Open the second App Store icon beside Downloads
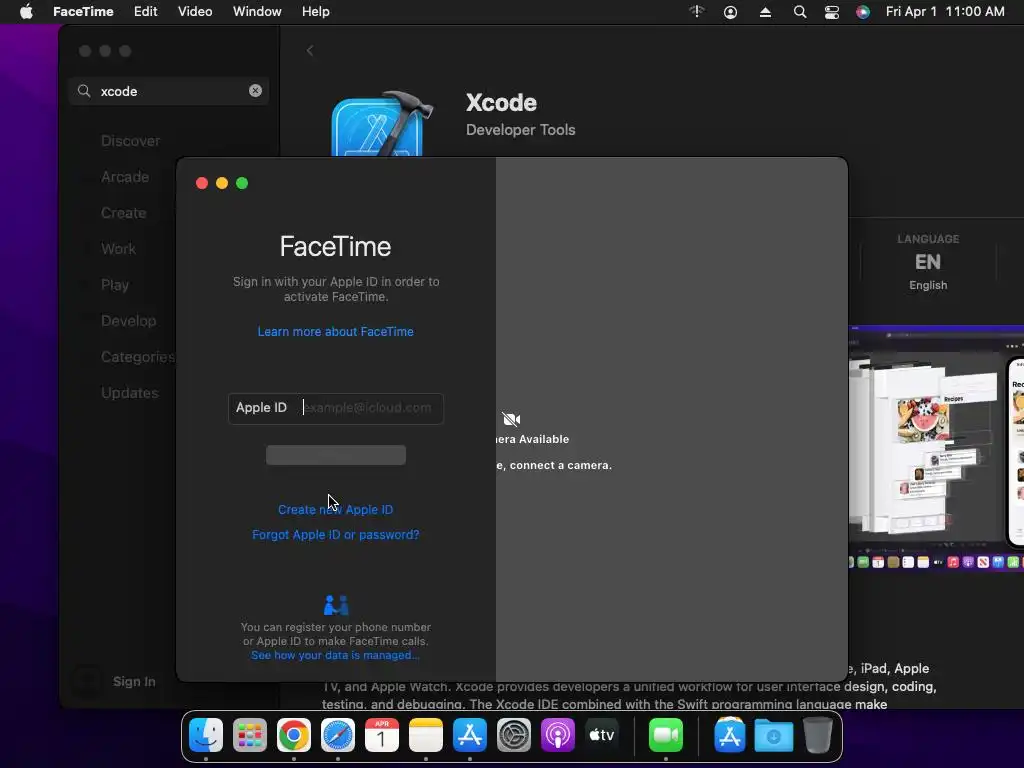The width and height of the screenshot is (1024, 768). pyautogui.click(x=729, y=735)
